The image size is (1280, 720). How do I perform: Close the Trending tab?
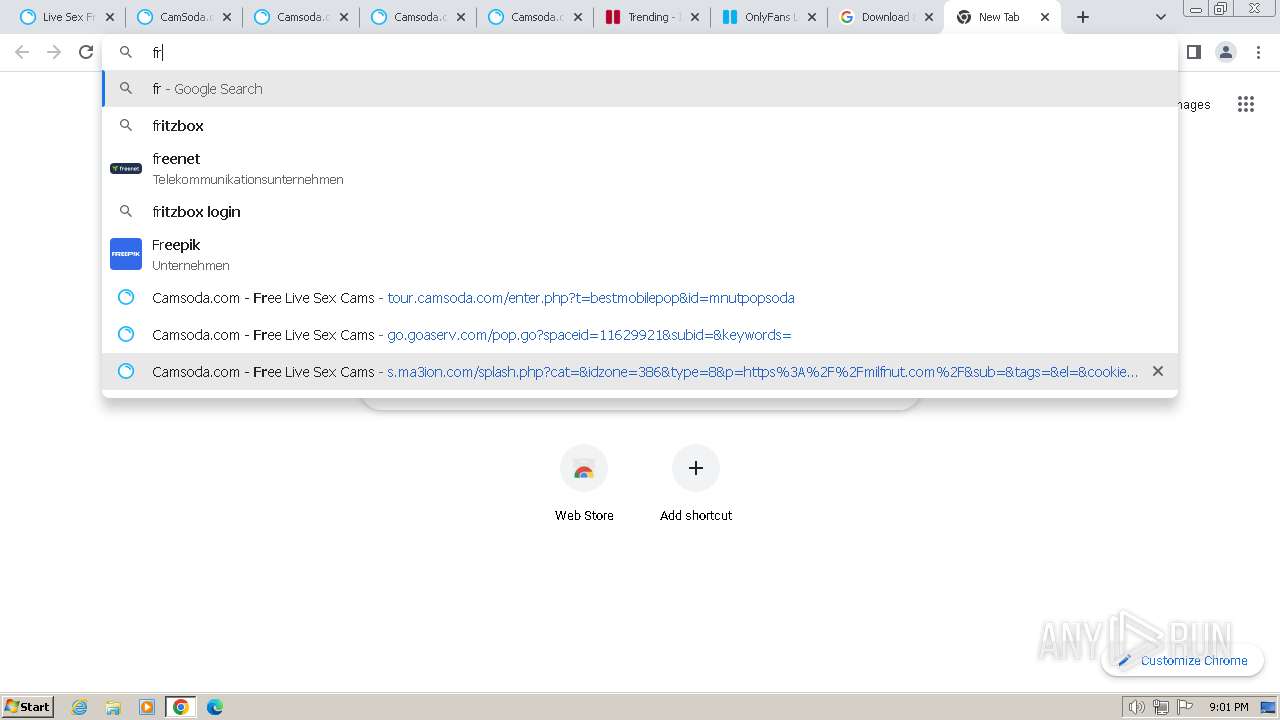[x=695, y=17]
